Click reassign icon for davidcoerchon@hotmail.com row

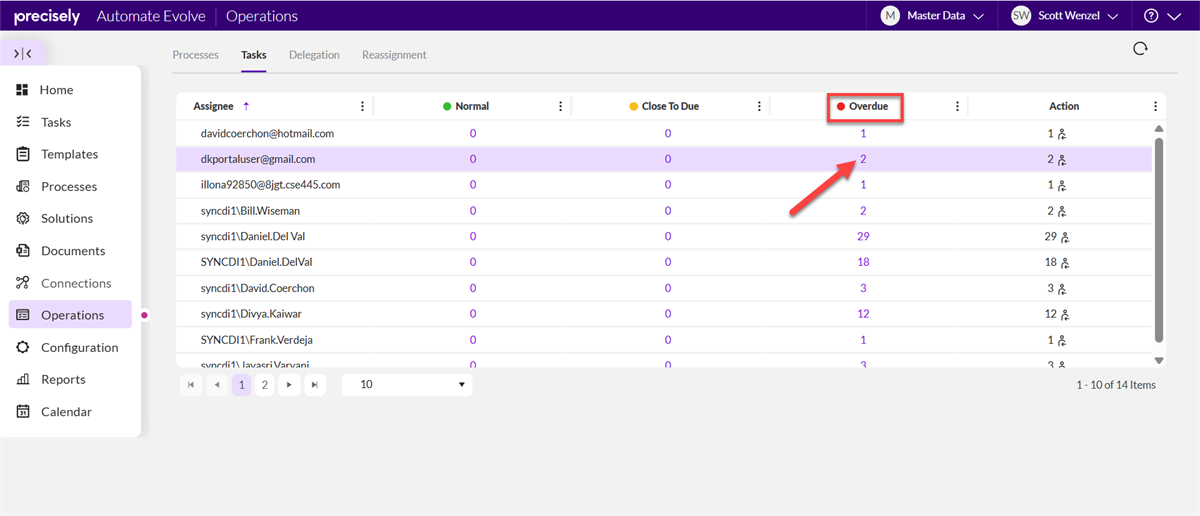tap(1064, 133)
